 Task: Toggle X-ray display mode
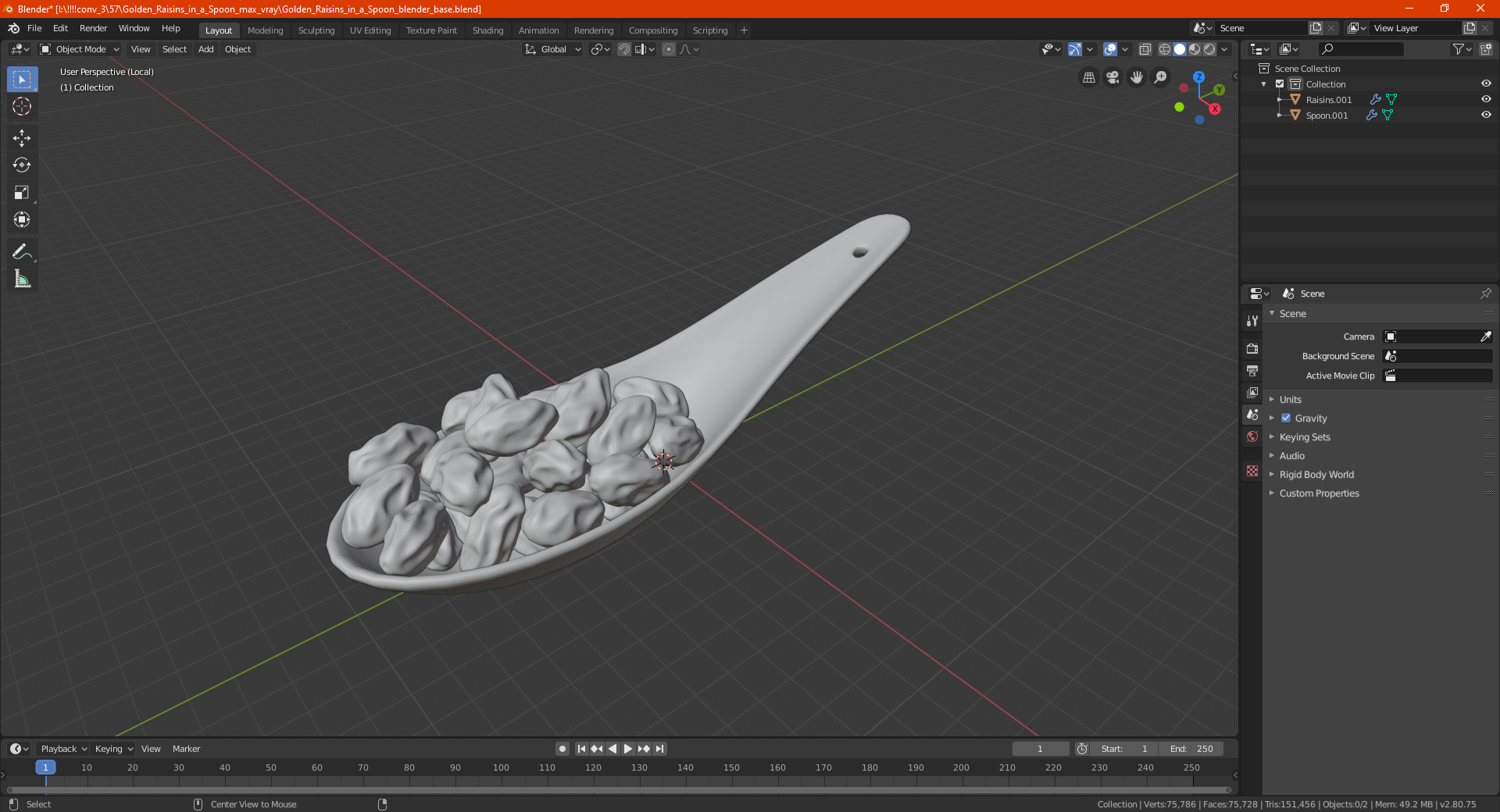pyautogui.click(x=1145, y=49)
